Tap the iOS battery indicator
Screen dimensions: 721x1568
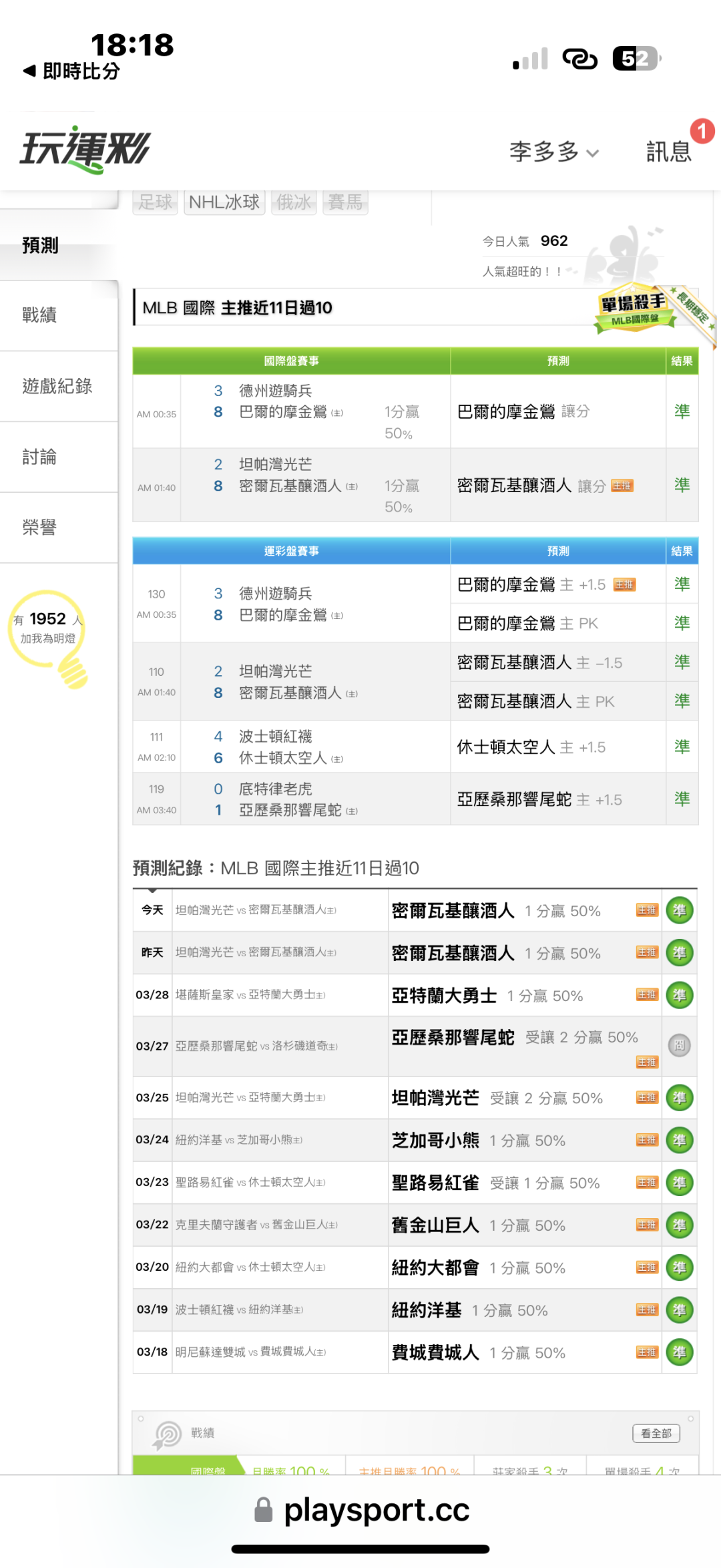[638, 59]
